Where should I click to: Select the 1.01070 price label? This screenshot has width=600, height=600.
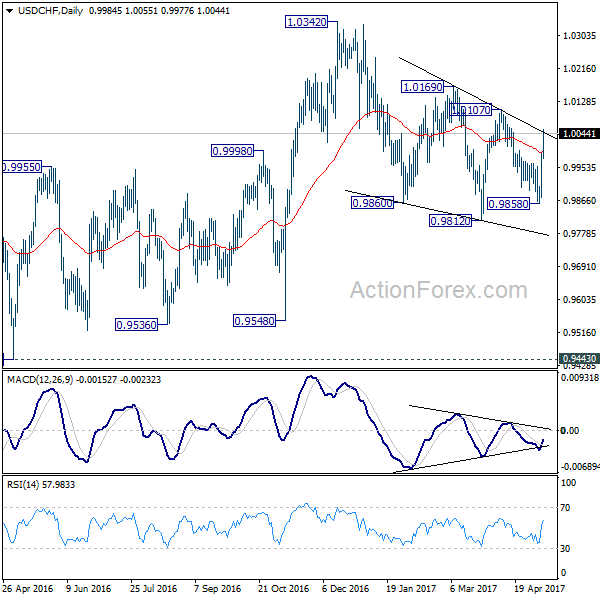(471, 110)
